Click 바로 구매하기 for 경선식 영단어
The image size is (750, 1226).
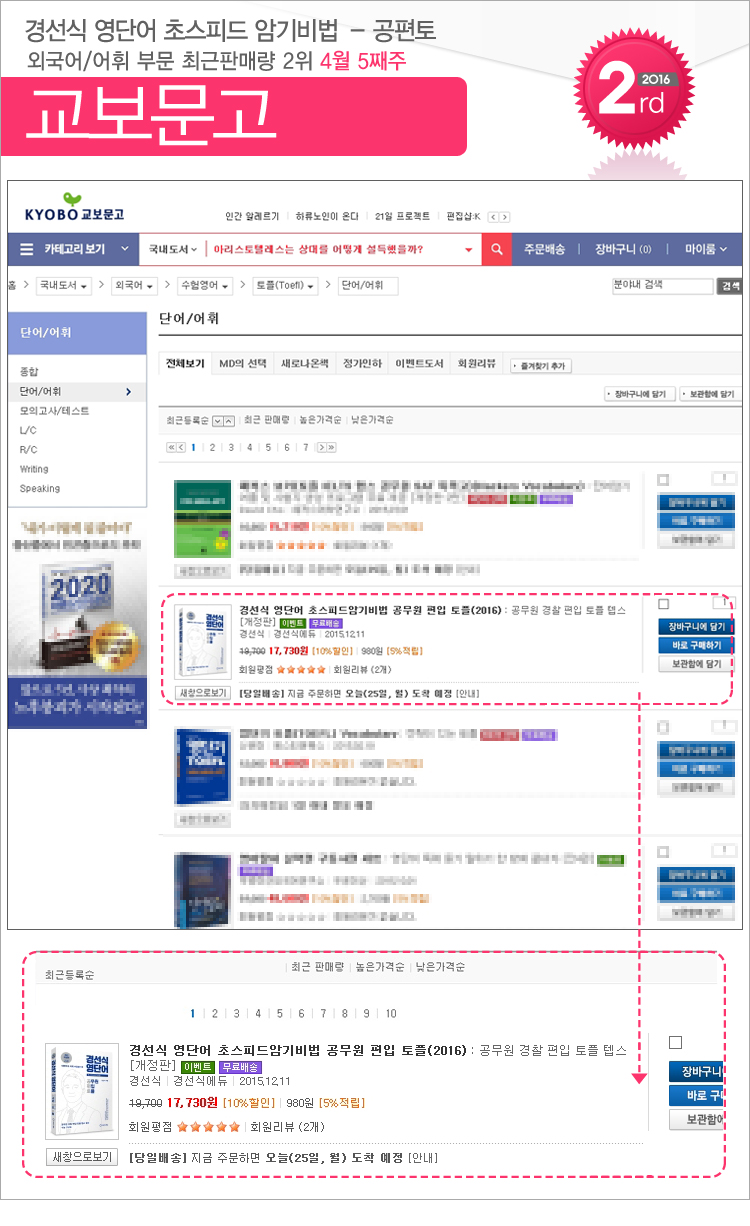696,645
